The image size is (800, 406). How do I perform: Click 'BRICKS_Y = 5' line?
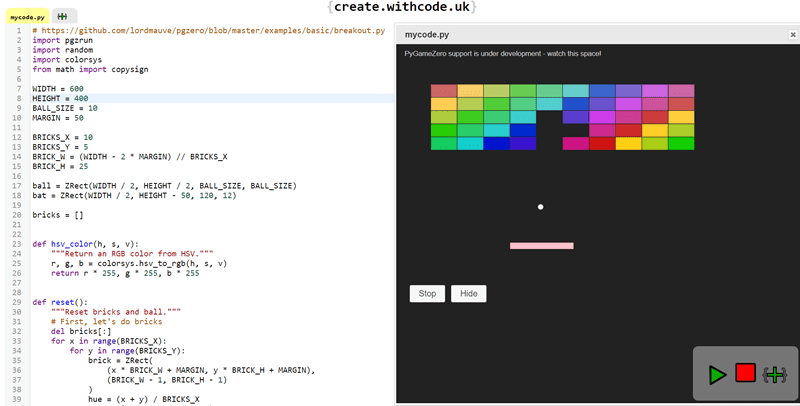60,147
